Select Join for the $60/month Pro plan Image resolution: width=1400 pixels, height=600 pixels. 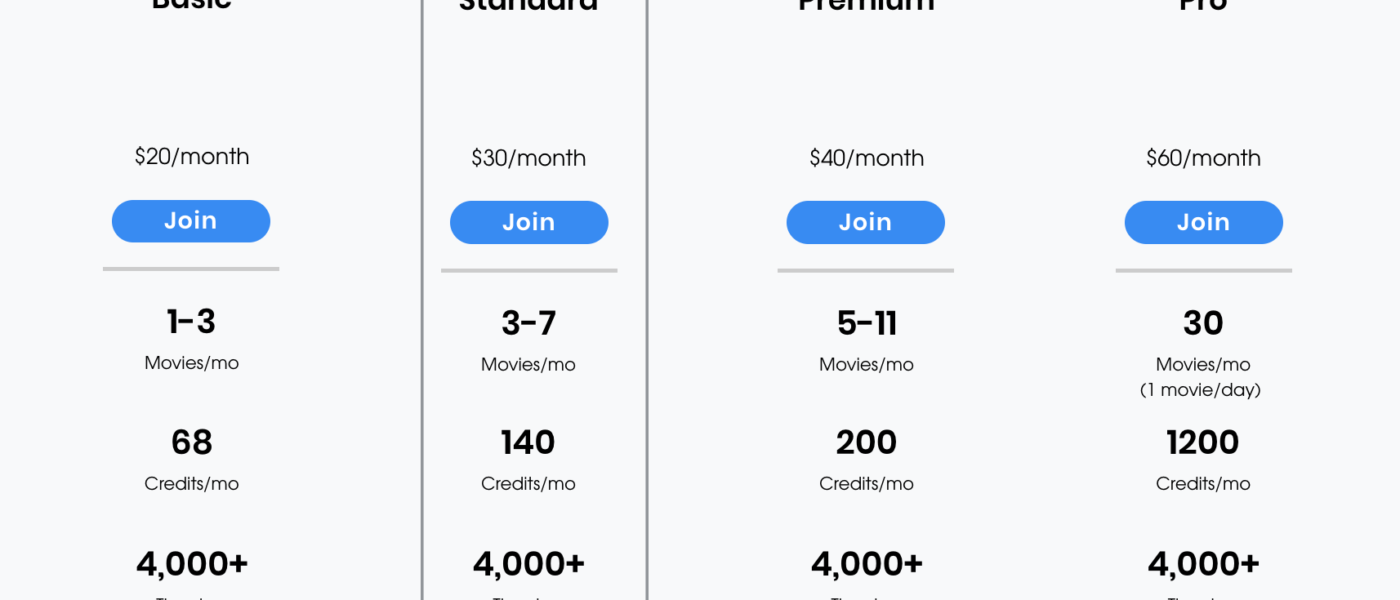1203,222
